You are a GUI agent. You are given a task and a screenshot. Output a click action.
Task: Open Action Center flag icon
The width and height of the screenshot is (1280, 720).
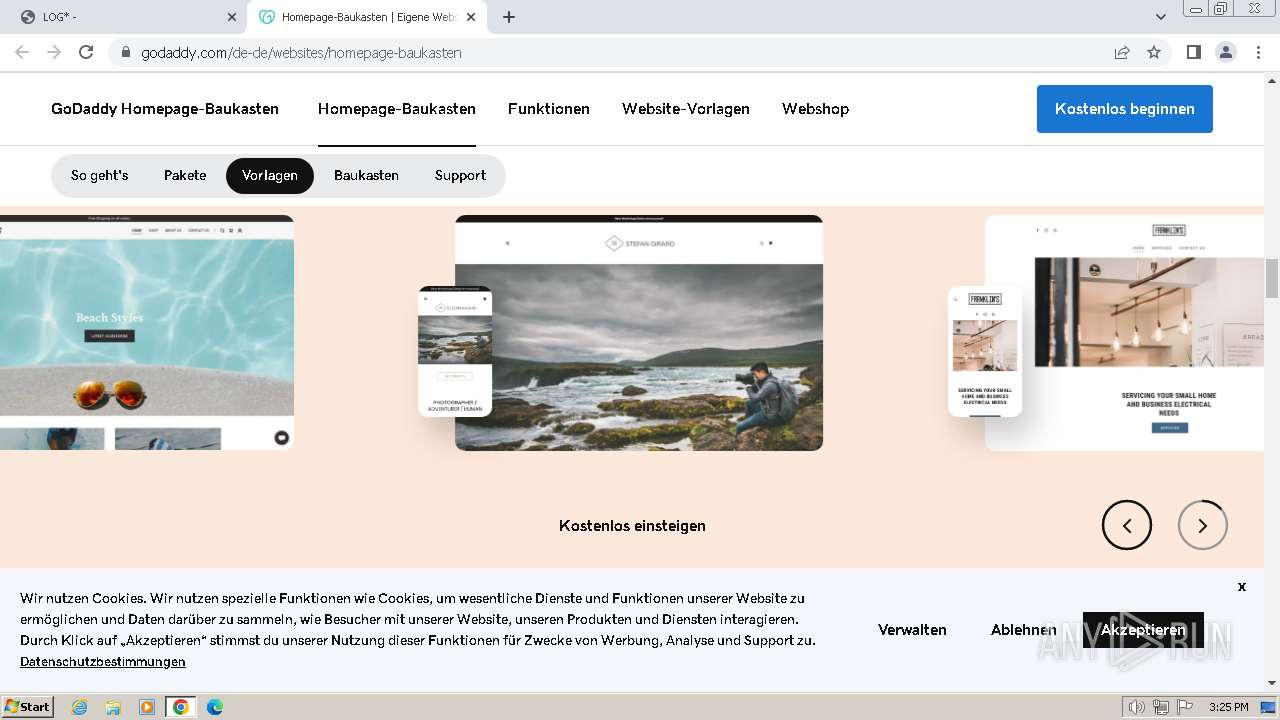(x=1185, y=707)
